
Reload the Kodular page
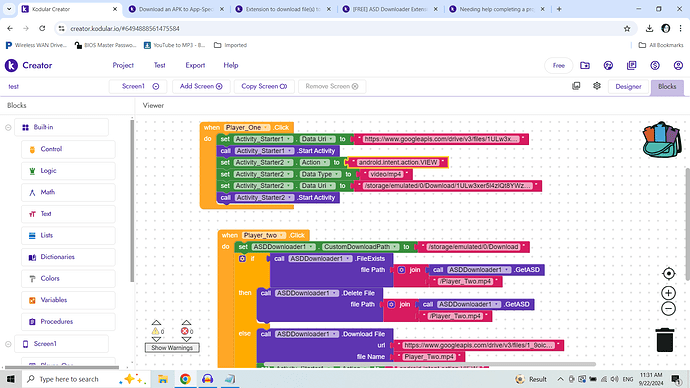click(x=42, y=29)
